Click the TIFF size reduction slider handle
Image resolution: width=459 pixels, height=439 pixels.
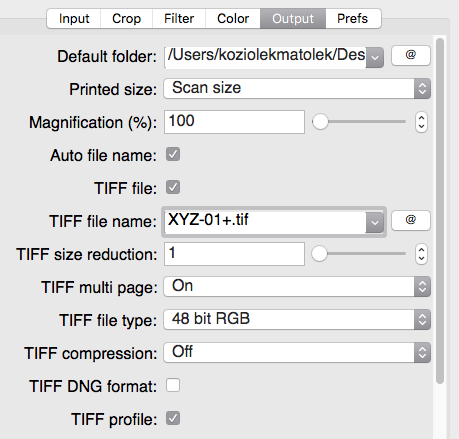[x=320, y=254]
